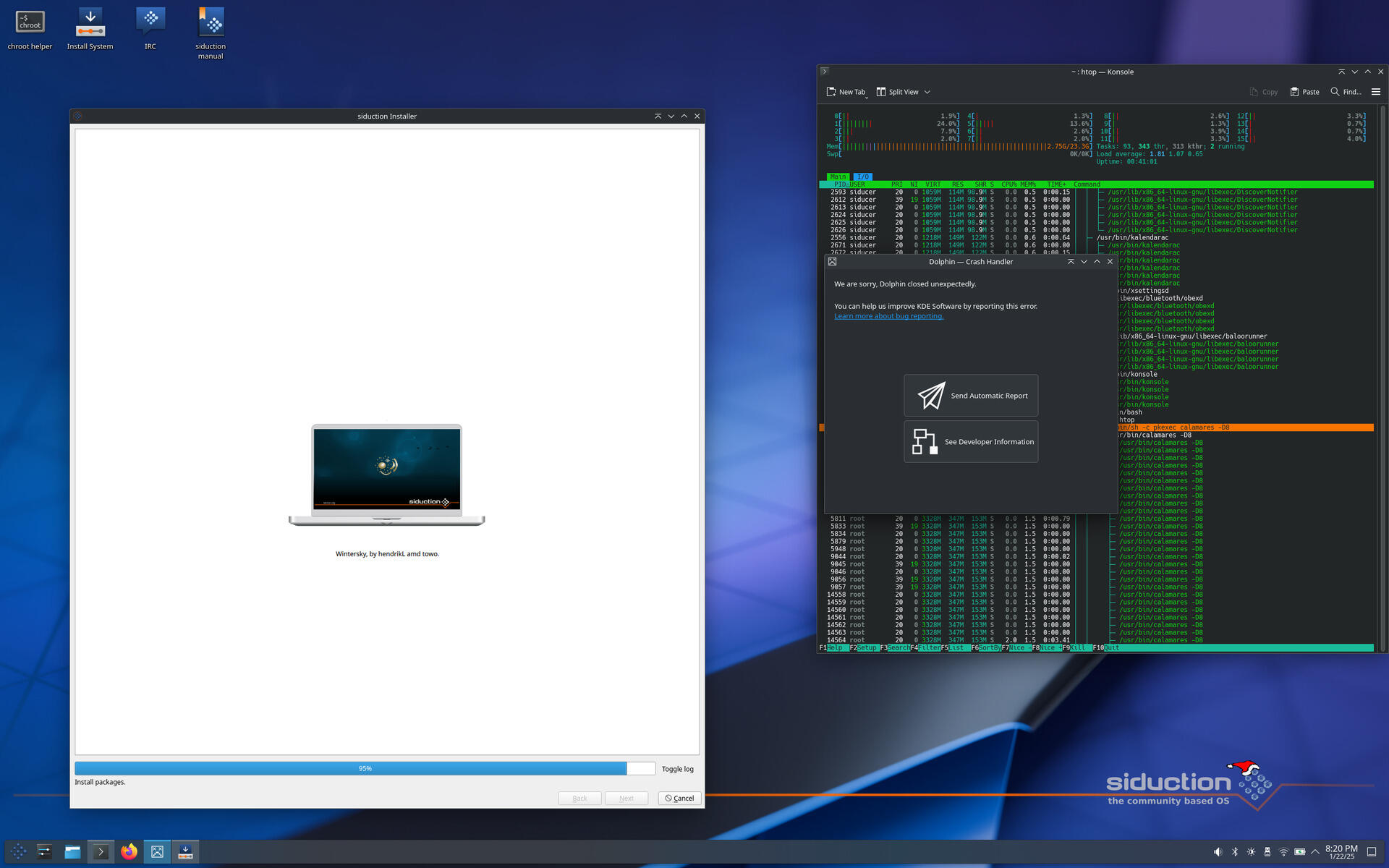Open the battery and power tray icon
The image size is (1389, 868).
[1299, 852]
